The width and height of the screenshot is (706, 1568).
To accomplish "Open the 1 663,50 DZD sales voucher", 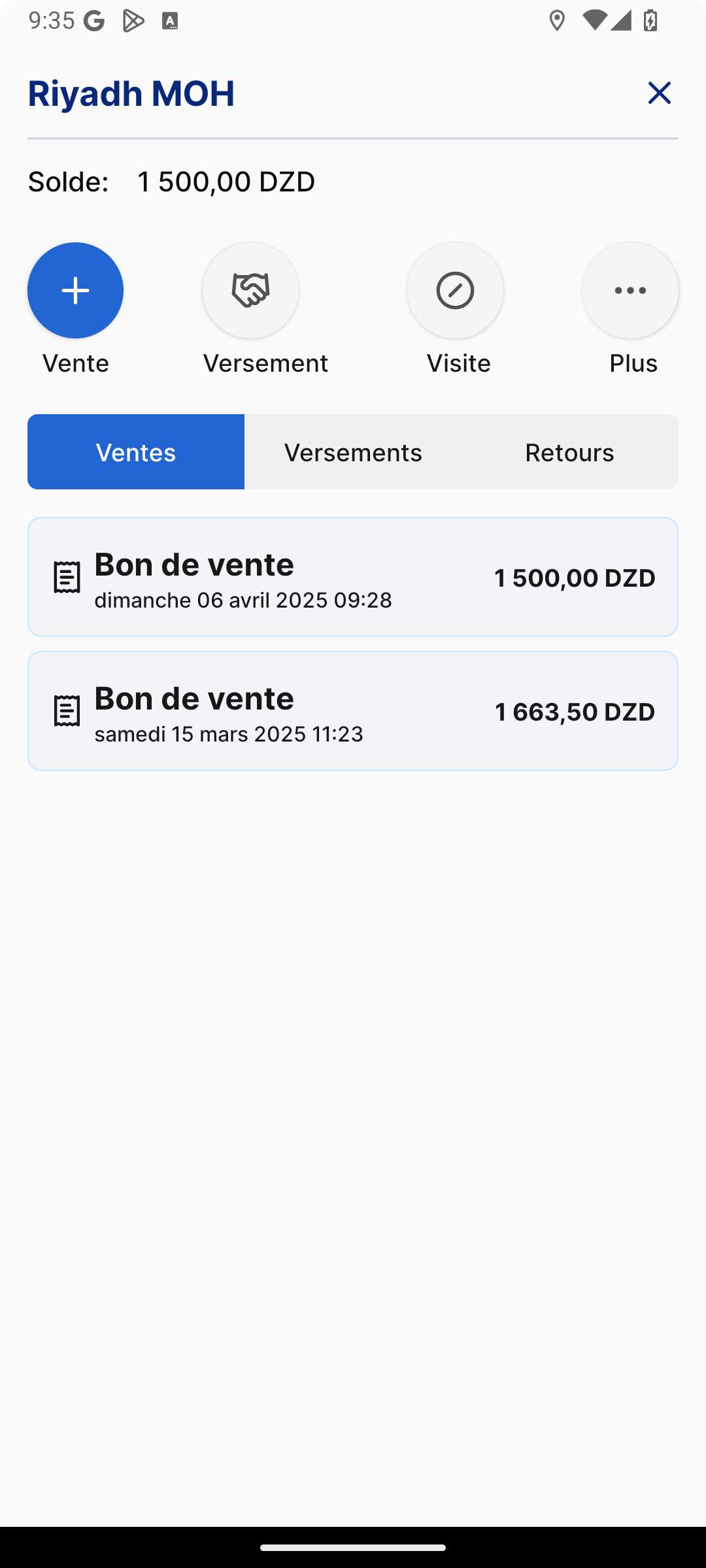I will pyautogui.click(x=353, y=711).
